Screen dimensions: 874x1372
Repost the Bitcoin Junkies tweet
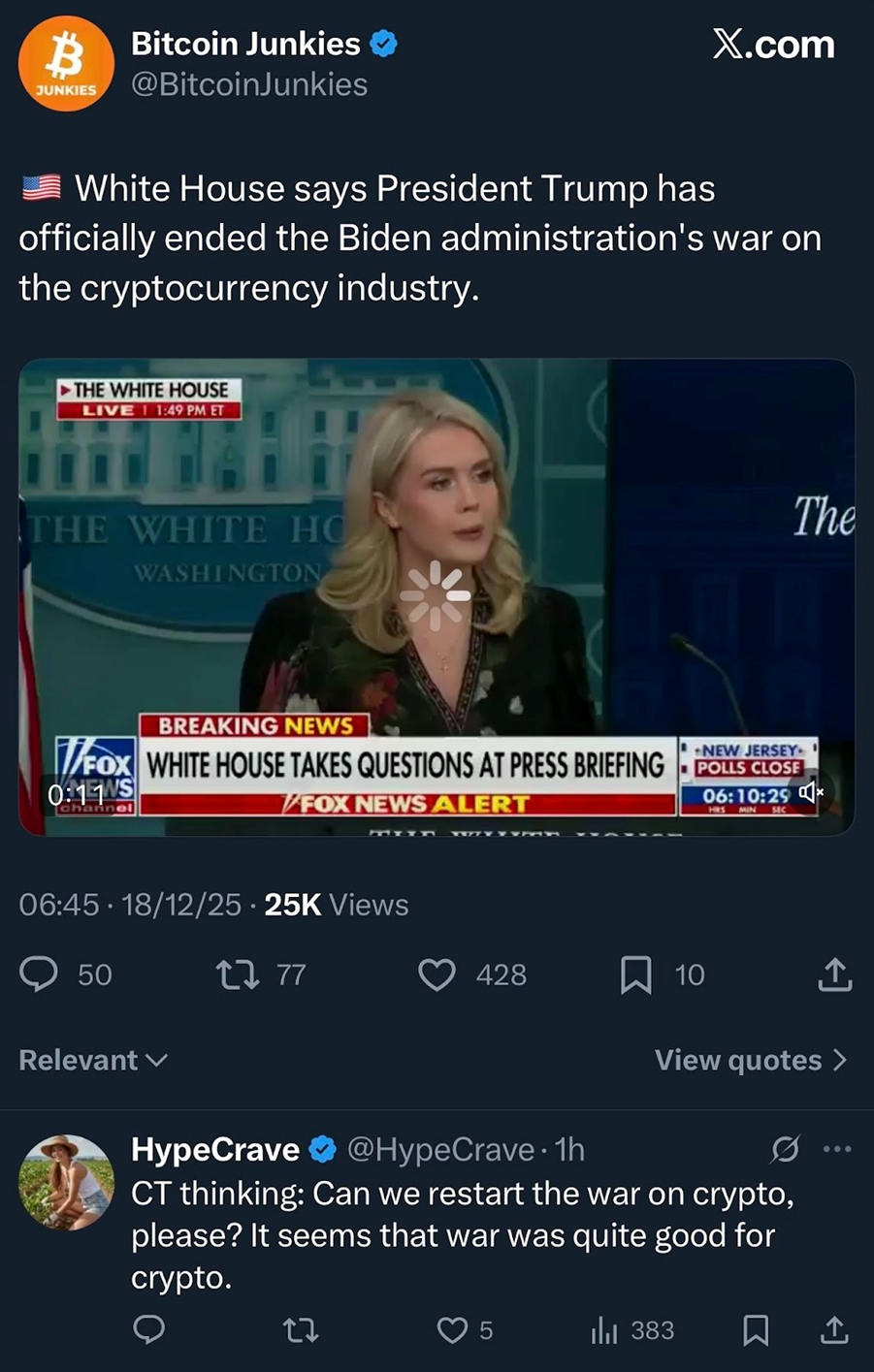click(237, 973)
